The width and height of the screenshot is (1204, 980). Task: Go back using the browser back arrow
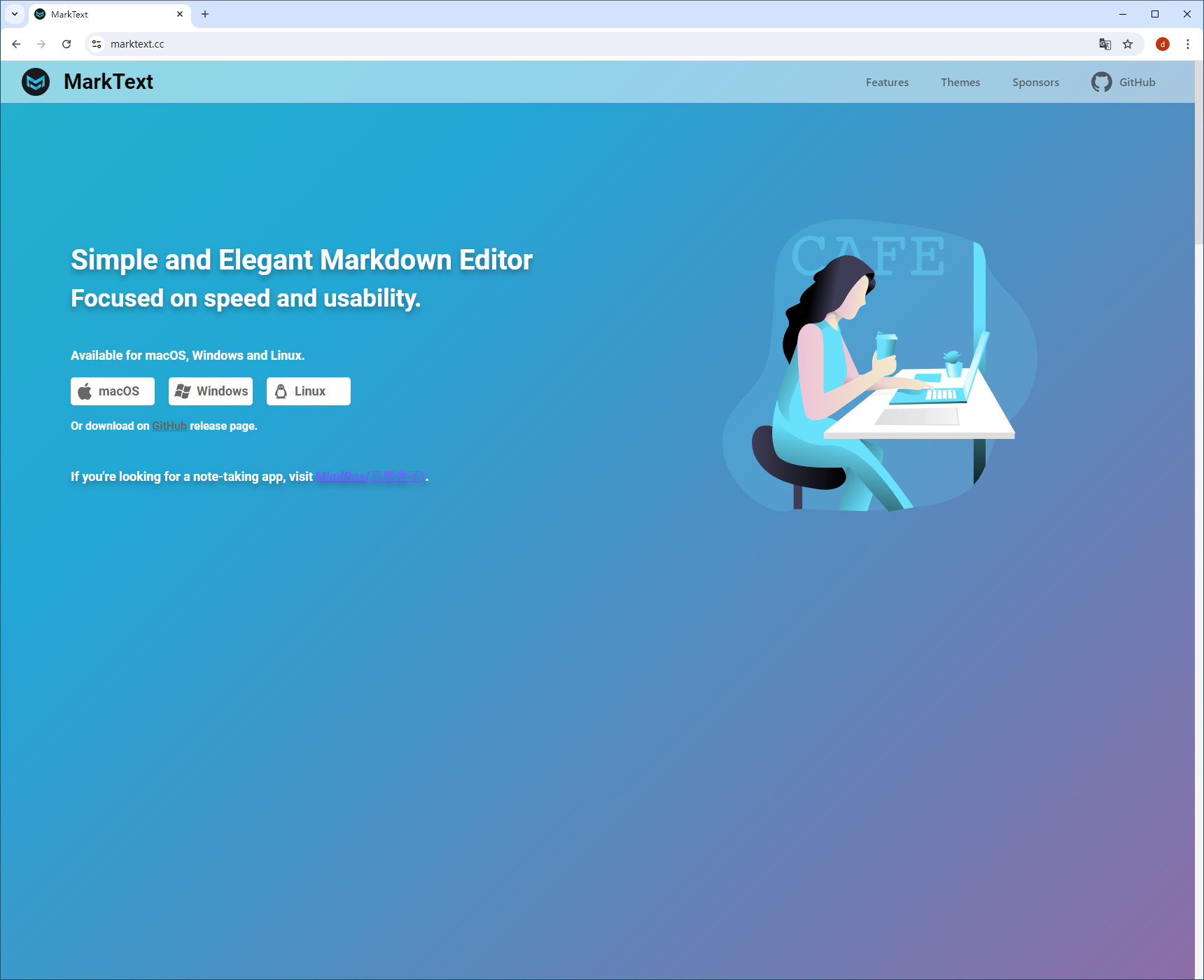pos(16,44)
